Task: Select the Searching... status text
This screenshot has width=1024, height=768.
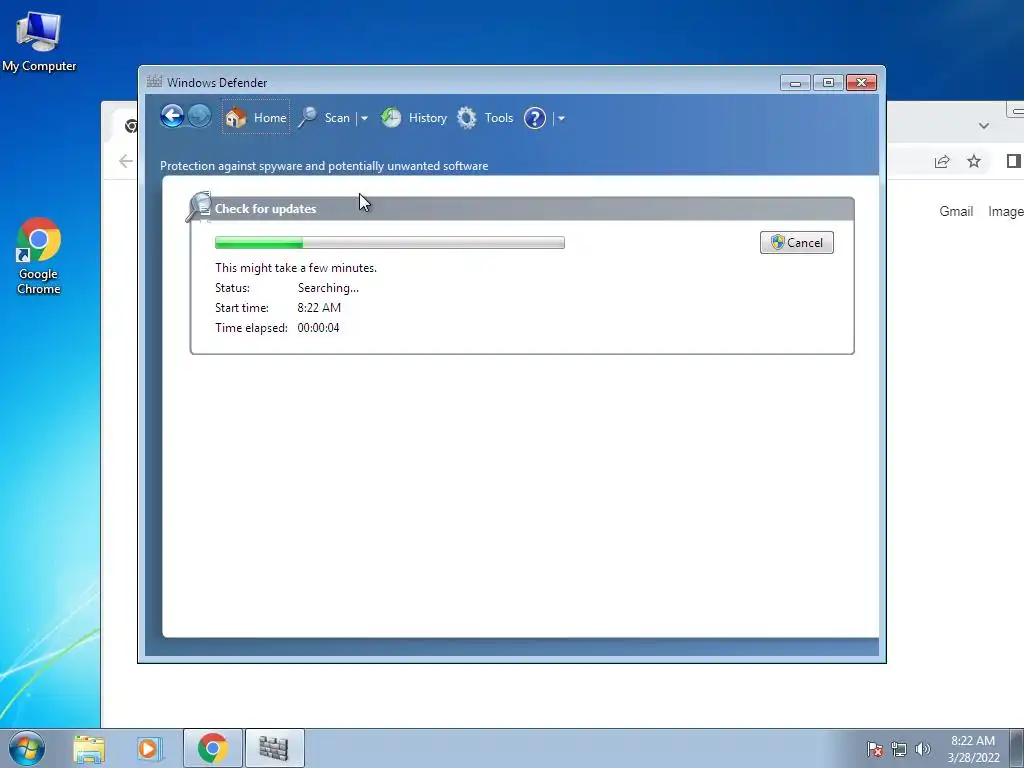Action: [328, 288]
